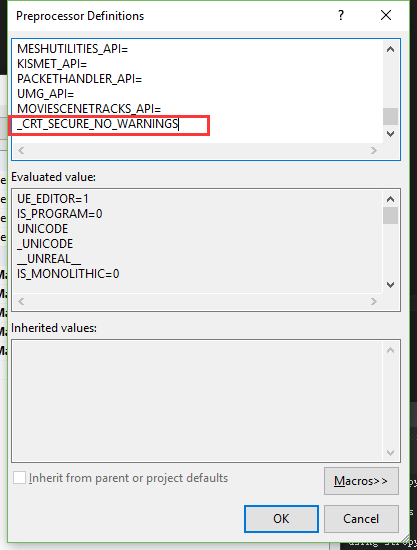Click the Preprocessor Definitions title bar text
This screenshot has width=417, height=550.
click(x=80, y=16)
